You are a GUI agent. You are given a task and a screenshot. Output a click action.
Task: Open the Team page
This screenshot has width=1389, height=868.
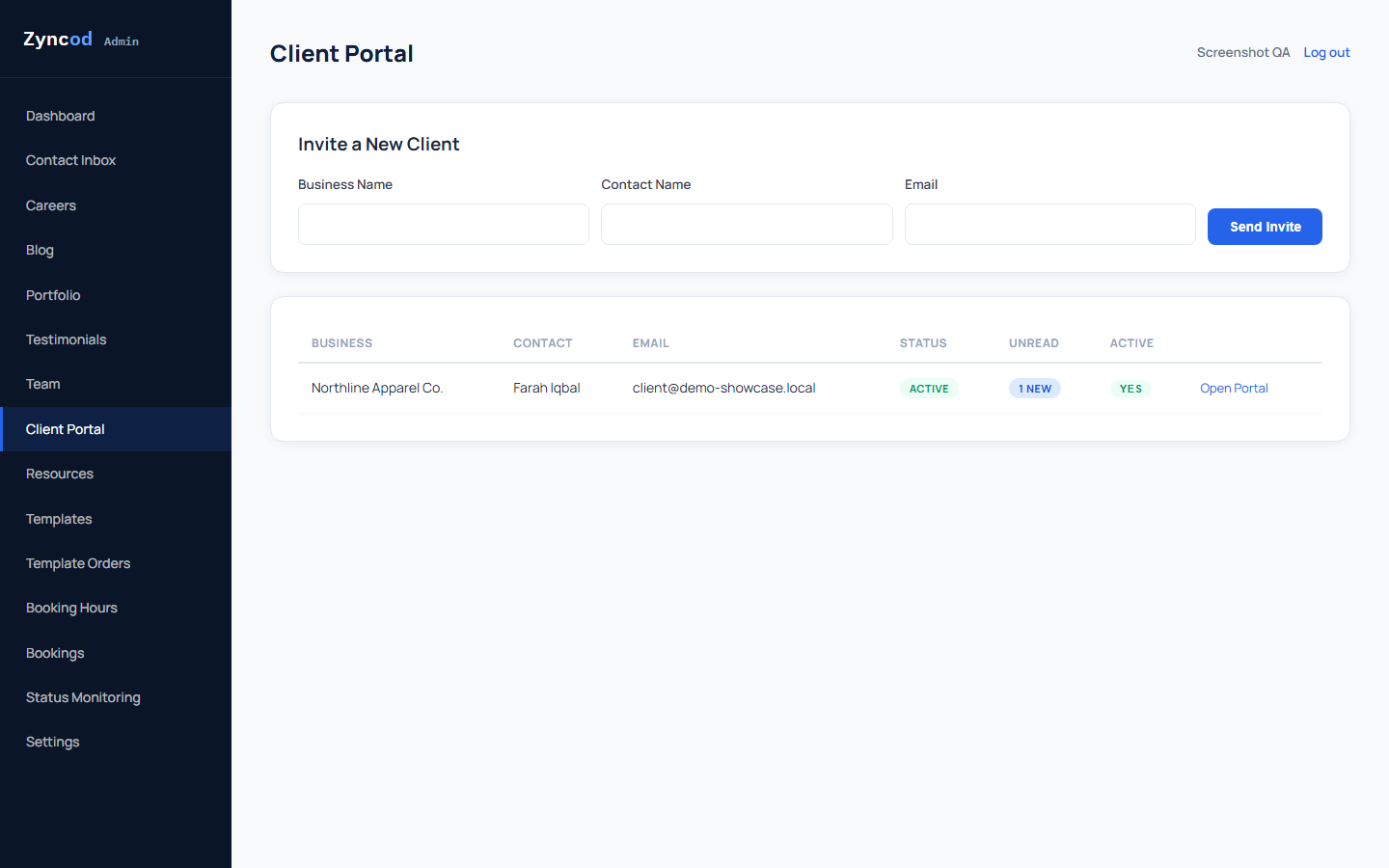coord(116,384)
